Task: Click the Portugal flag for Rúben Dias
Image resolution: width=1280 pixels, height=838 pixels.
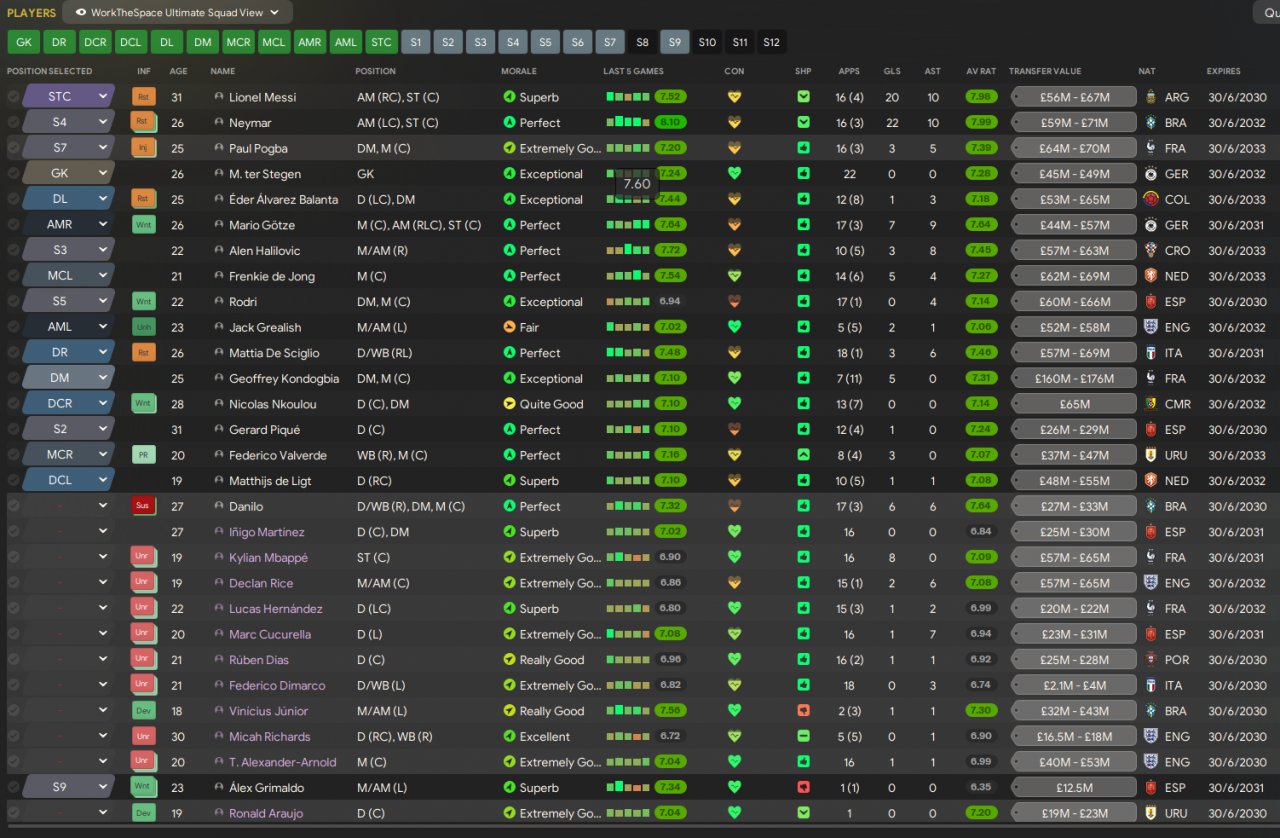Action: (x=1151, y=660)
